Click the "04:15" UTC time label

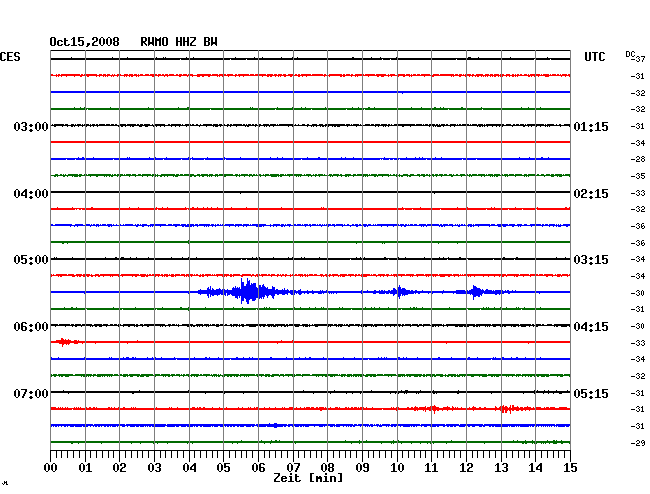pos(591,327)
